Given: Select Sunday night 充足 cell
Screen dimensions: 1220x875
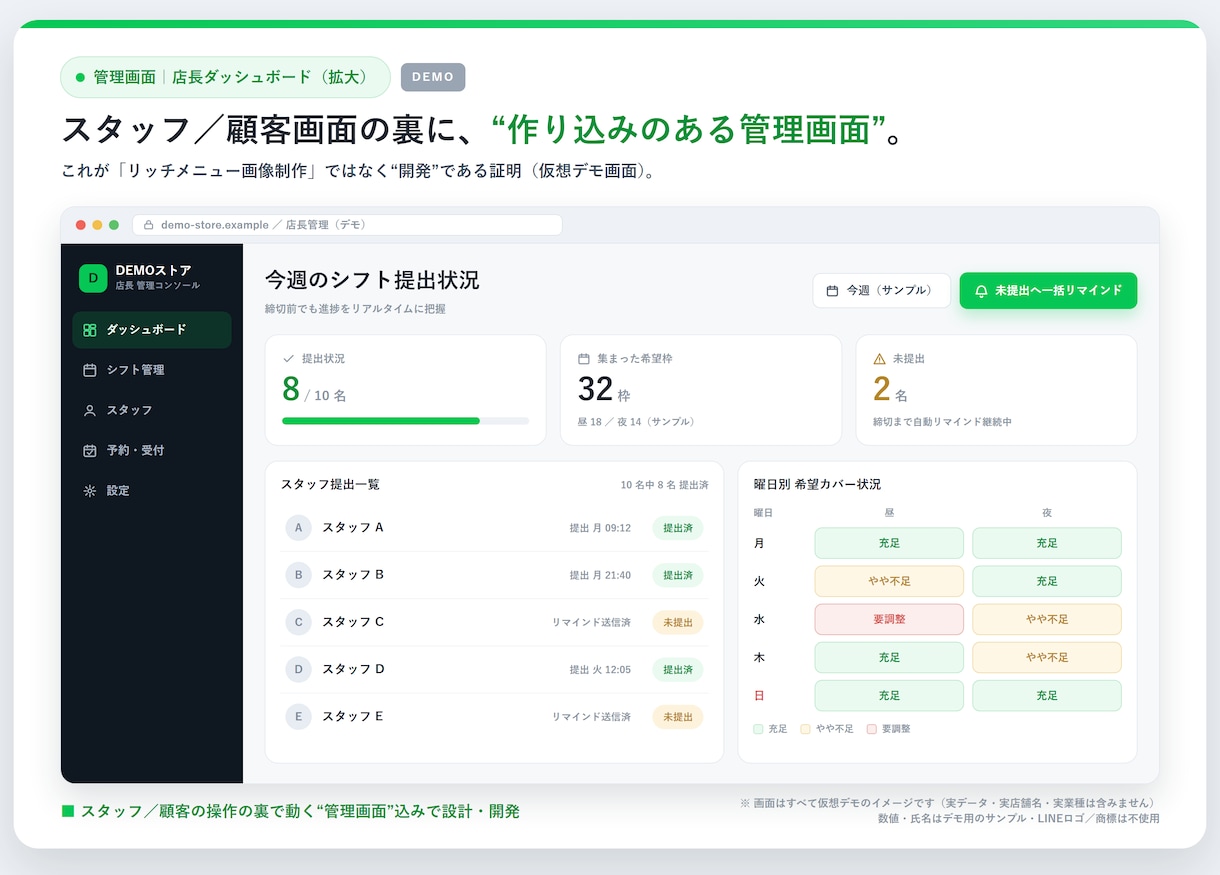Looking at the screenshot, I should 1047,695.
